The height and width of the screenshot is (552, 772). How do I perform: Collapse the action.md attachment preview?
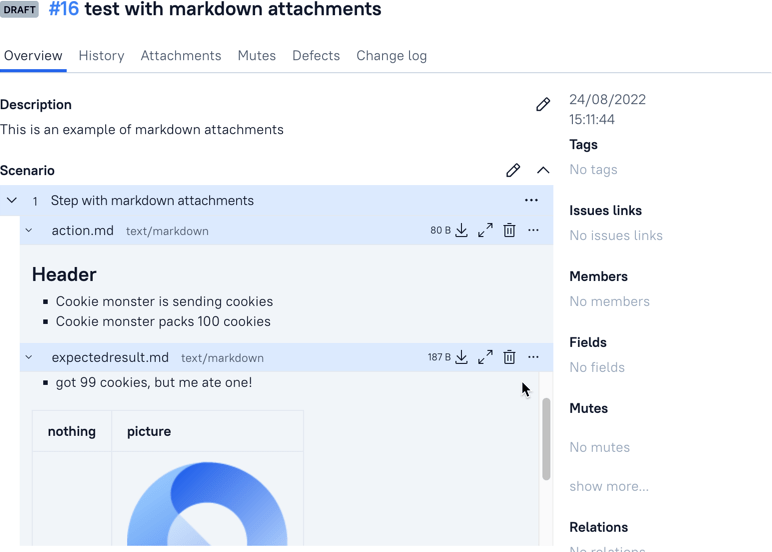(x=29, y=231)
